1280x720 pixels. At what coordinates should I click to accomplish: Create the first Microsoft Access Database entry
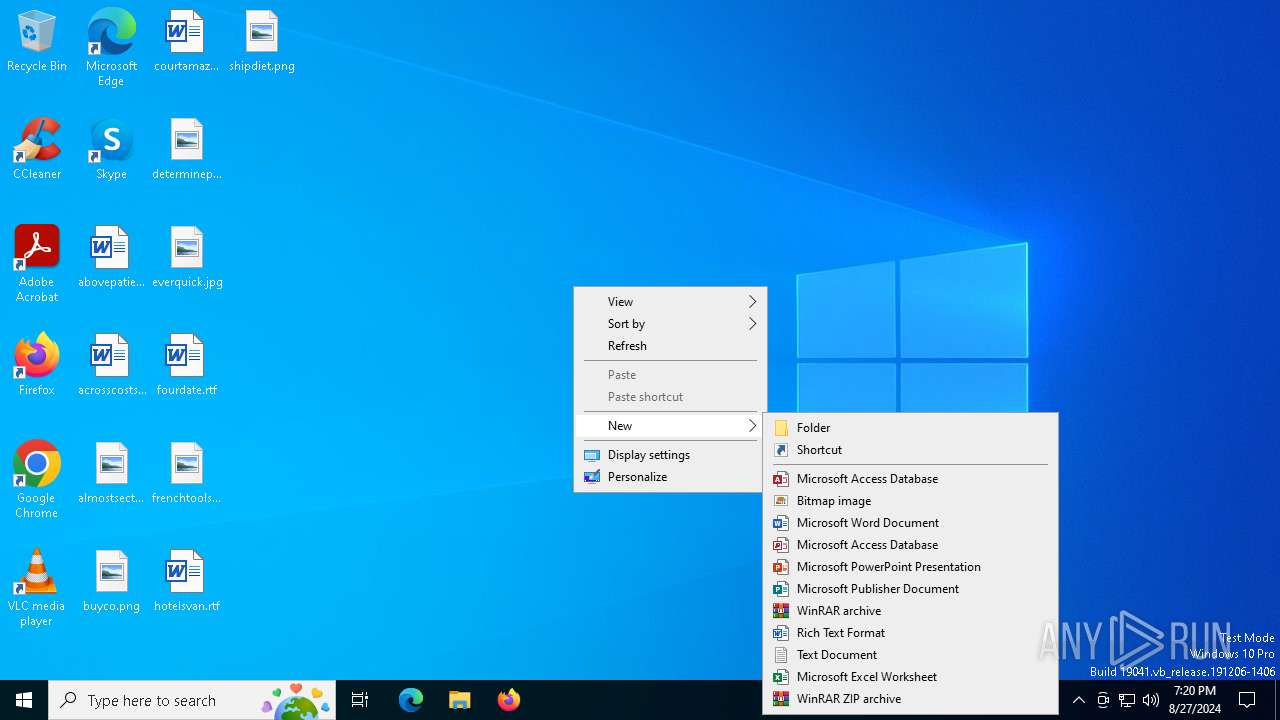pyautogui.click(x=910, y=479)
